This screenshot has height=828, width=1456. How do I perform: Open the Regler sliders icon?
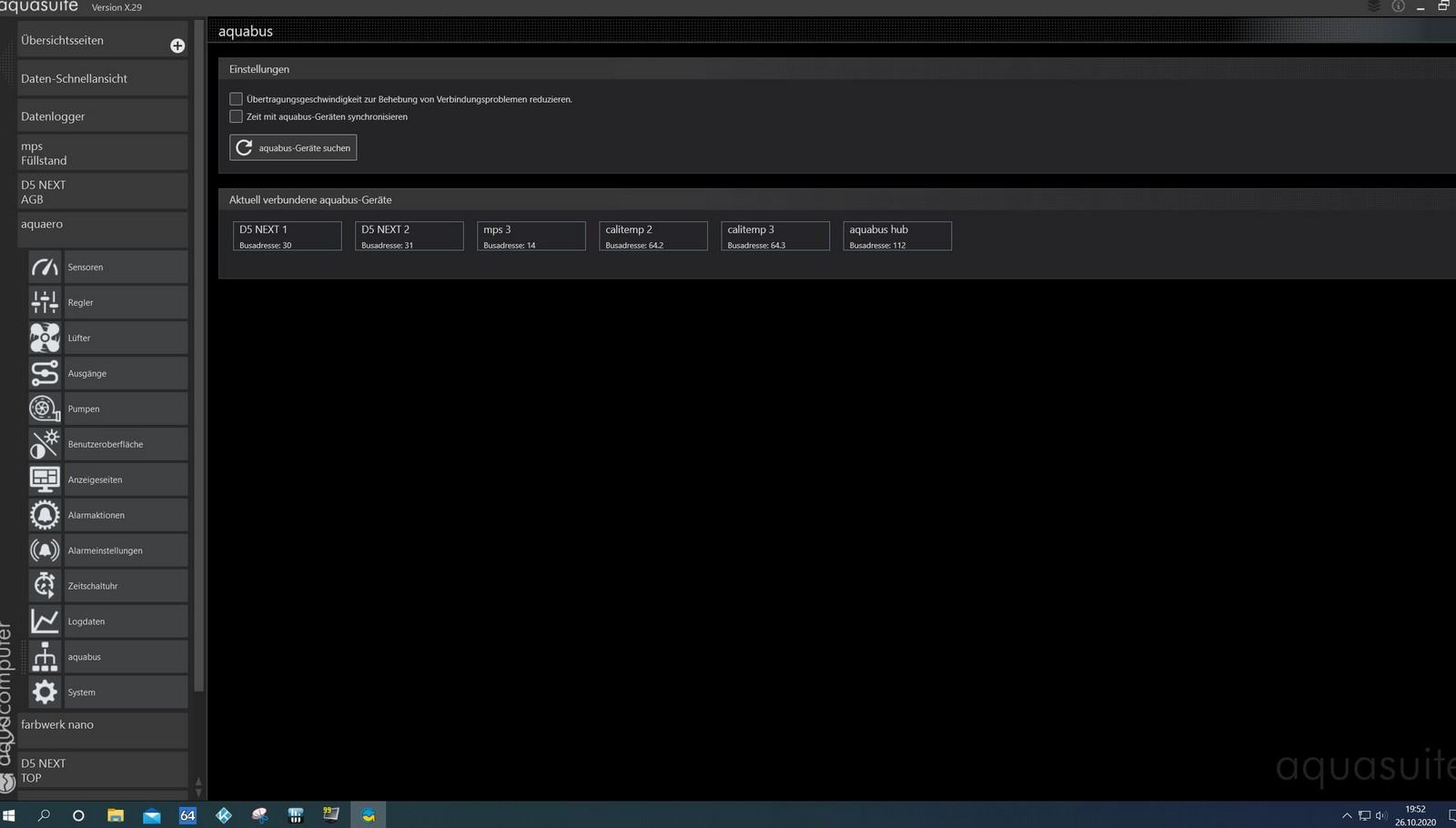(45, 302)
